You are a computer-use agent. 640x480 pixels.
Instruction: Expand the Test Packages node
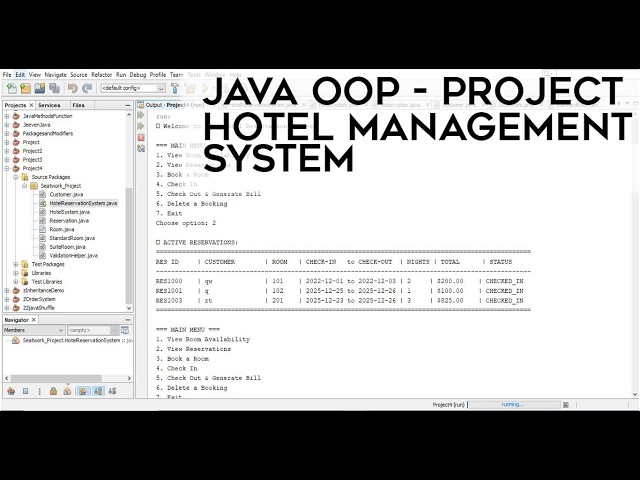pyautogui.click(x=16, y=264)
